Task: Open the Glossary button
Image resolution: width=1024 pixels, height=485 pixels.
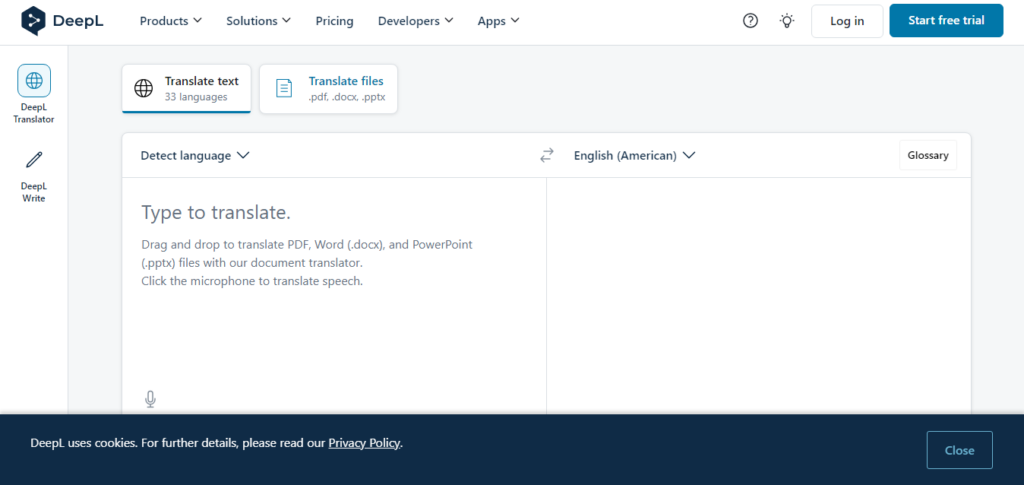Action: [928, 155]
